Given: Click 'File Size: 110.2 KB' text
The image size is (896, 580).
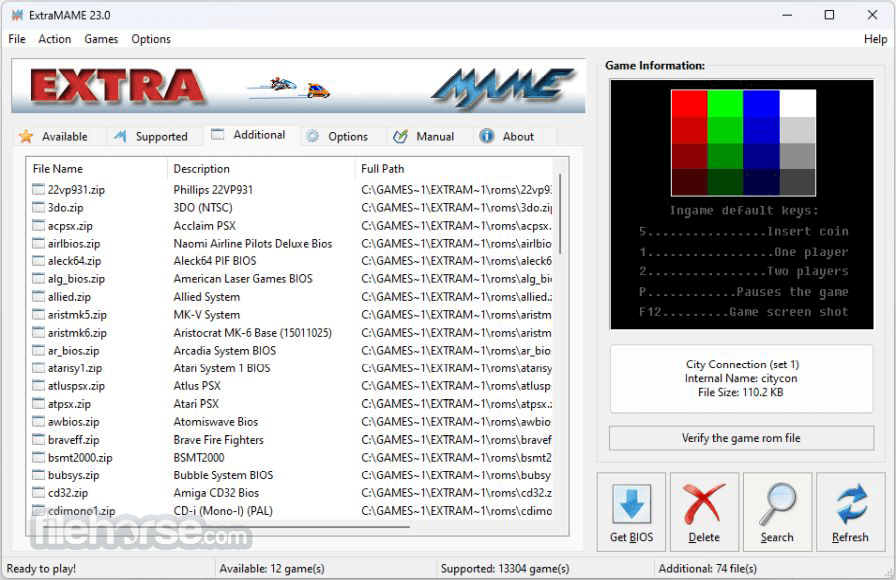Looking at the screenshot, I should (x=741, y=392).
